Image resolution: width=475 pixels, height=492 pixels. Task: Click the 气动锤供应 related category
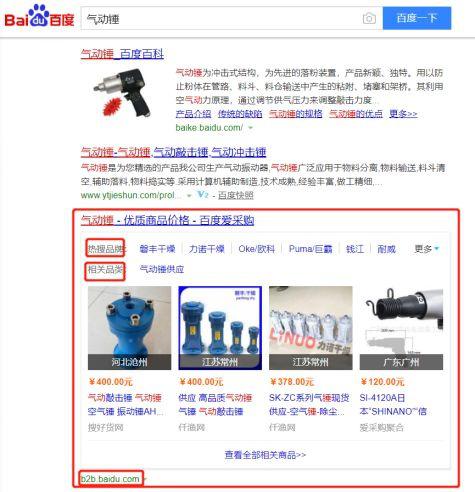[162, 269]
